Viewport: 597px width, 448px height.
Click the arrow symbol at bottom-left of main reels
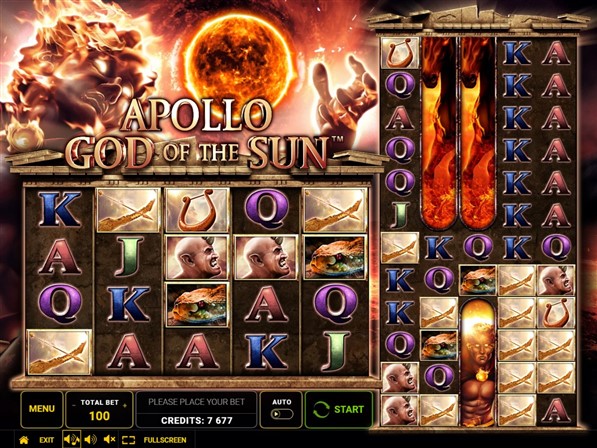59,352
